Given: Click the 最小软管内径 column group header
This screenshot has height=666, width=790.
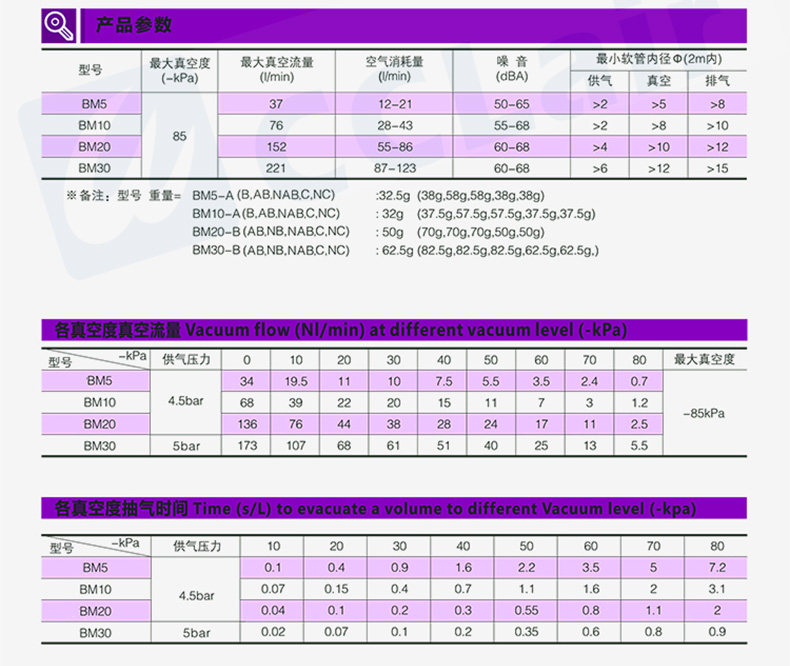Looking at the screenshot, I should coord(659,59).
